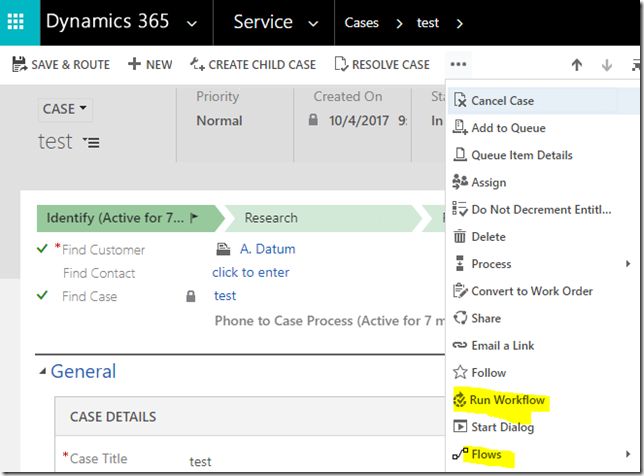Screen dimensions: 644x476
Task: Open the record menu icon beside test title
Action: pos(91,143)
